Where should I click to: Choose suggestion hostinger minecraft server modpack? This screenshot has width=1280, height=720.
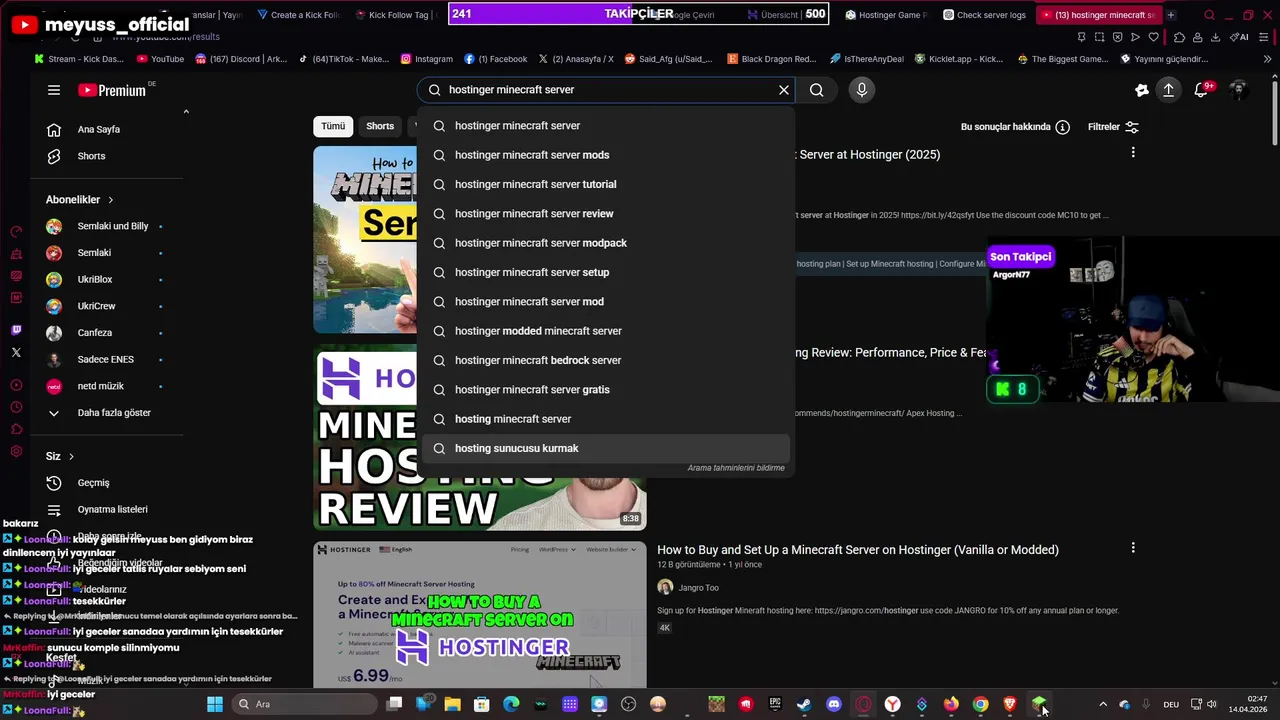pos(606,243)
